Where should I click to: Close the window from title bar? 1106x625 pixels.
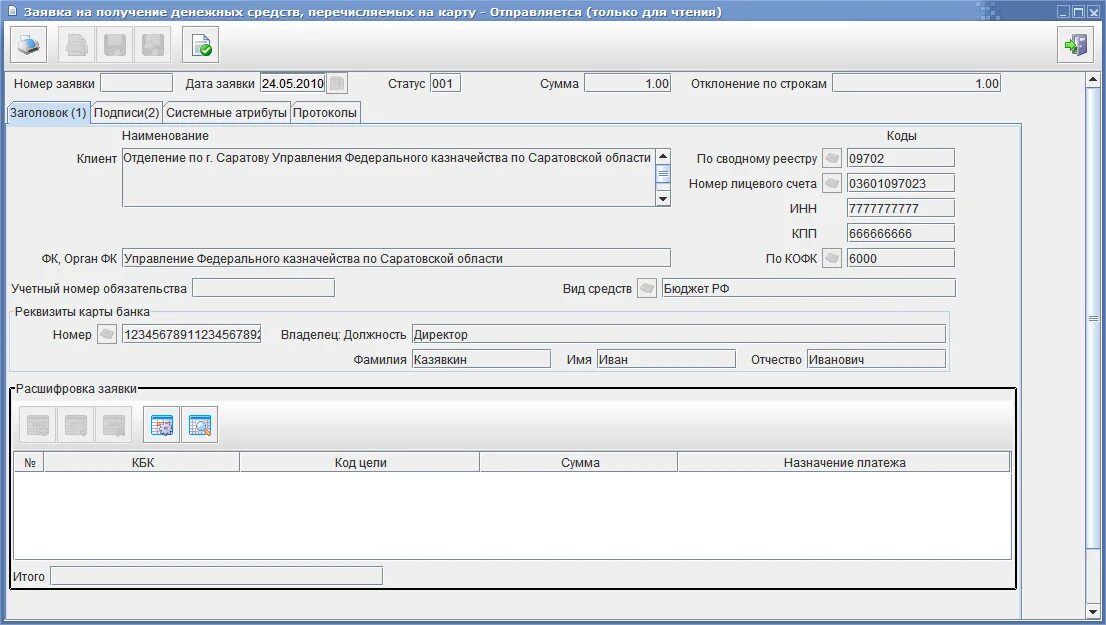click(x=1094, y=12)
